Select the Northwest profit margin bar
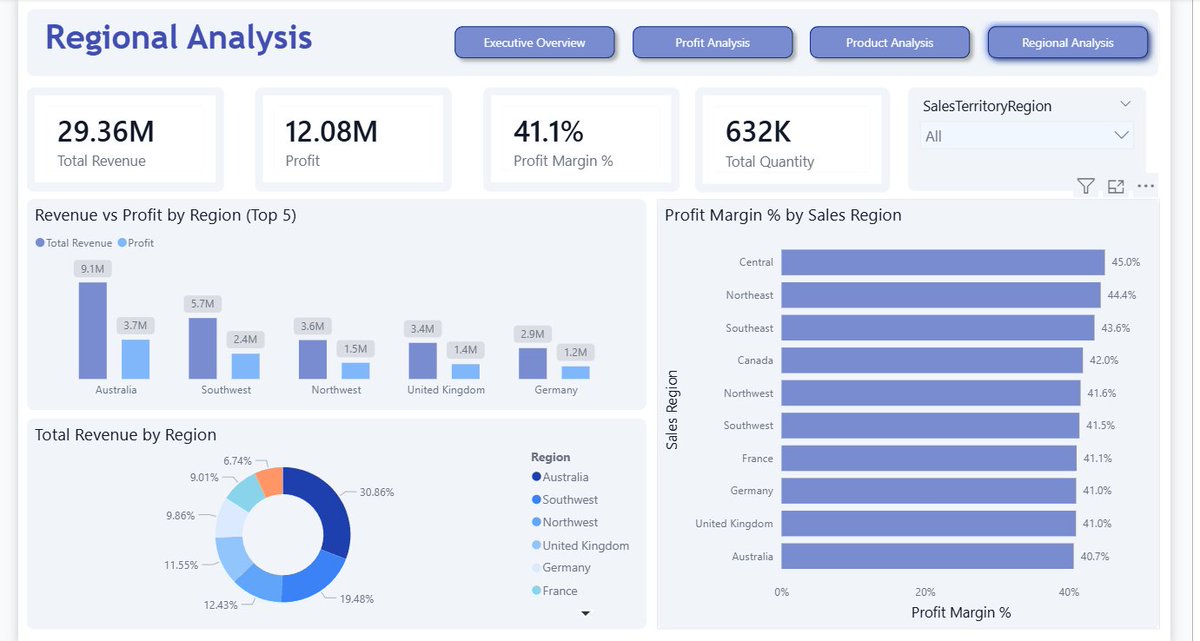Image resolution: width=1200 pixels, height=641 pixels. [930, 393]
